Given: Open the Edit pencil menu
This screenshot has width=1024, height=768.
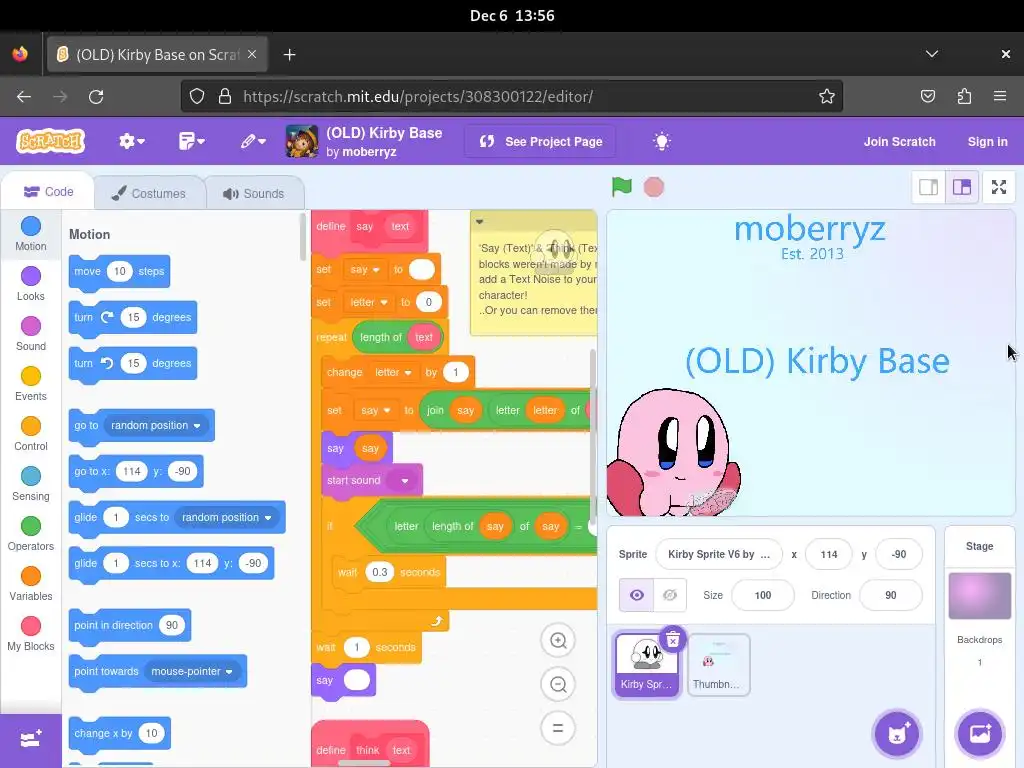Looking at the screenshot, I should pos(253,141).
